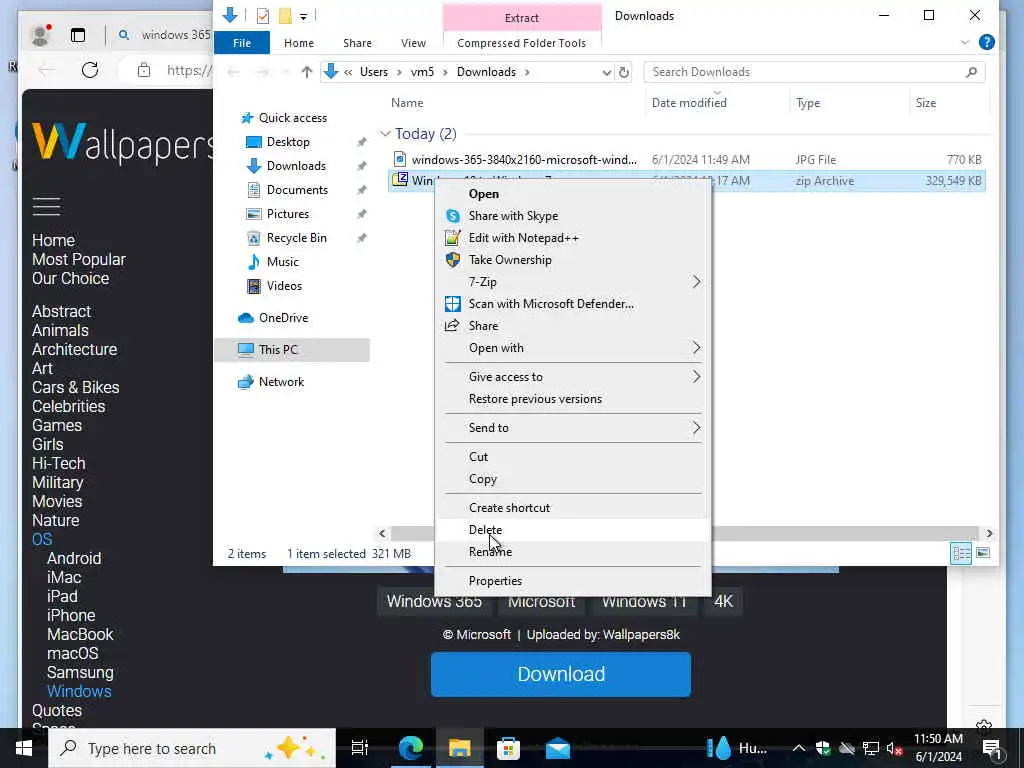The image size is (1024, 768).
Task: Choose Copy in the context menu
Action: 573,479
